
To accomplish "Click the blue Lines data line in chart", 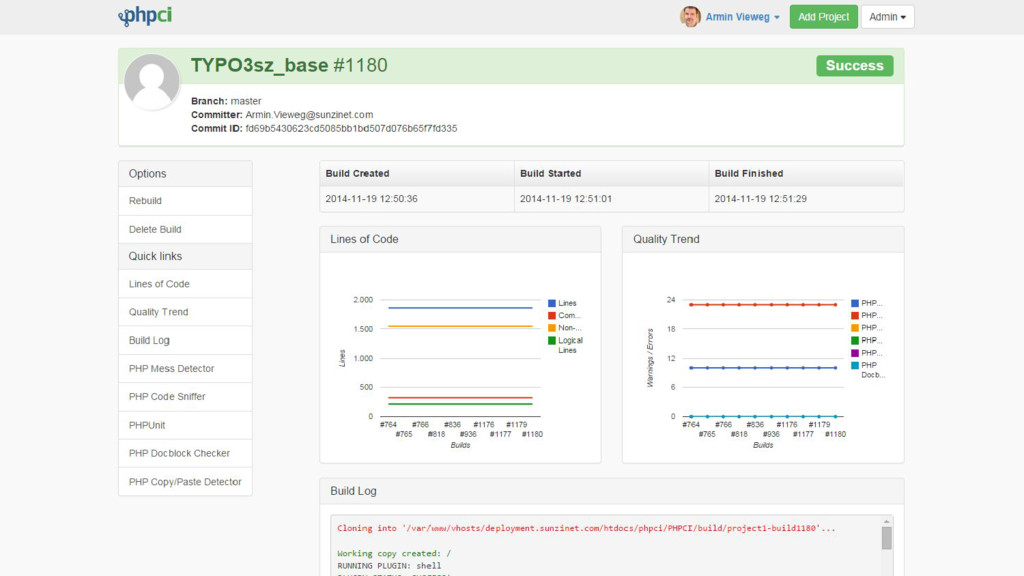I will [x=460, y=308].
